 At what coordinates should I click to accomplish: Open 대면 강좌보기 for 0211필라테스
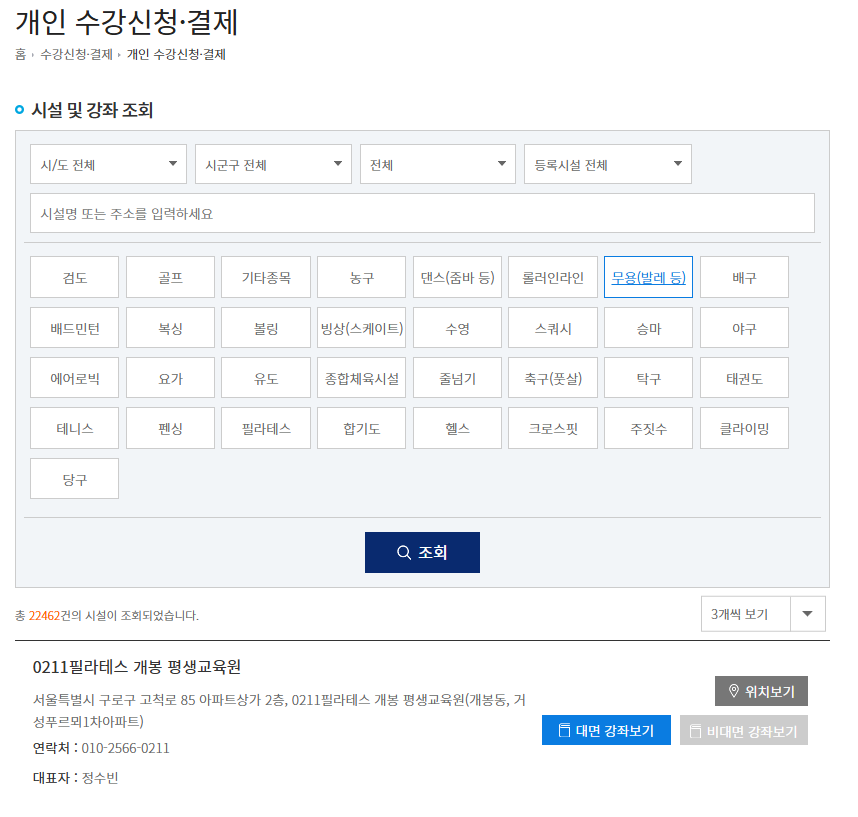pos(605,730)
